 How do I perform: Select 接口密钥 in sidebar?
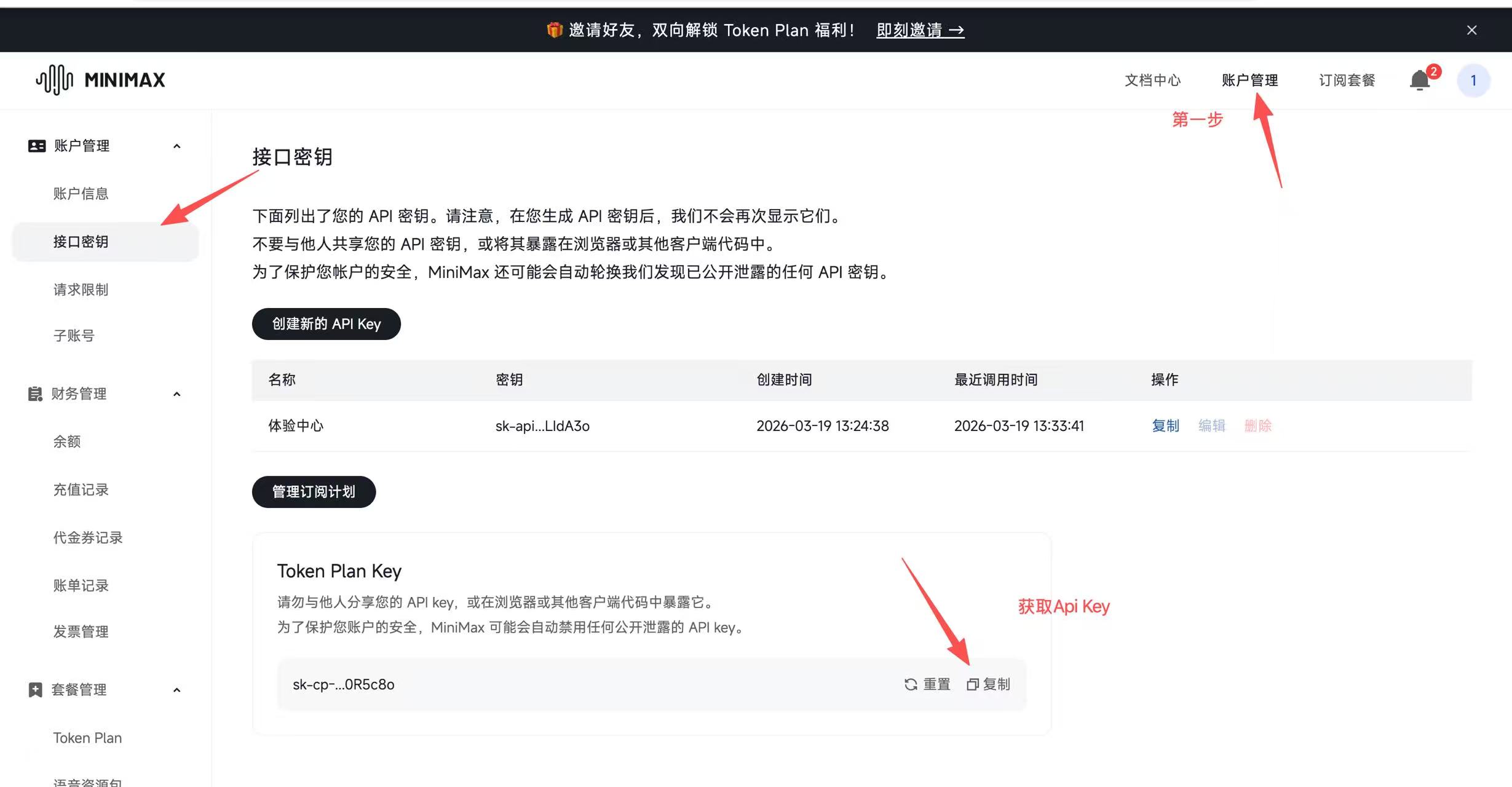point(105,242)
